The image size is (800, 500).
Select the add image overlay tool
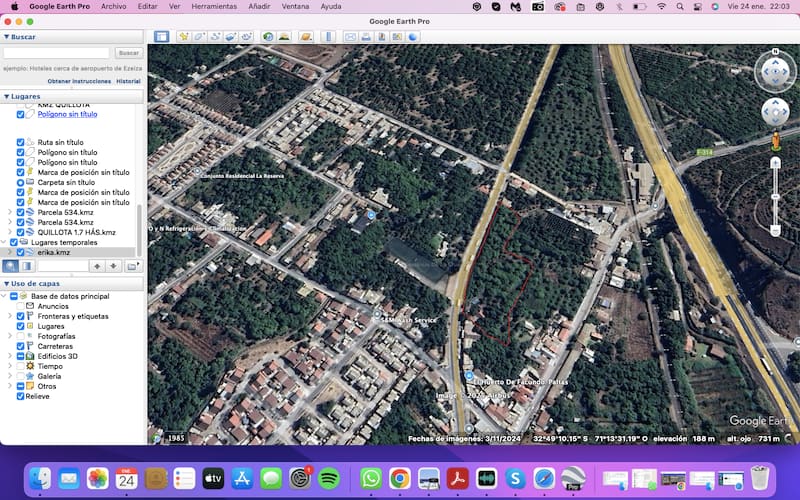coord(231,37)
